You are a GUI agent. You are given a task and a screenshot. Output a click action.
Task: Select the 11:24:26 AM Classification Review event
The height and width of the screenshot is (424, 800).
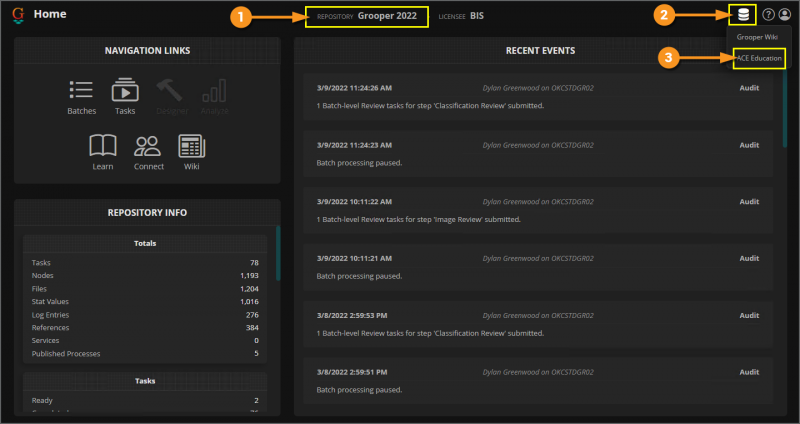(538, 97)
